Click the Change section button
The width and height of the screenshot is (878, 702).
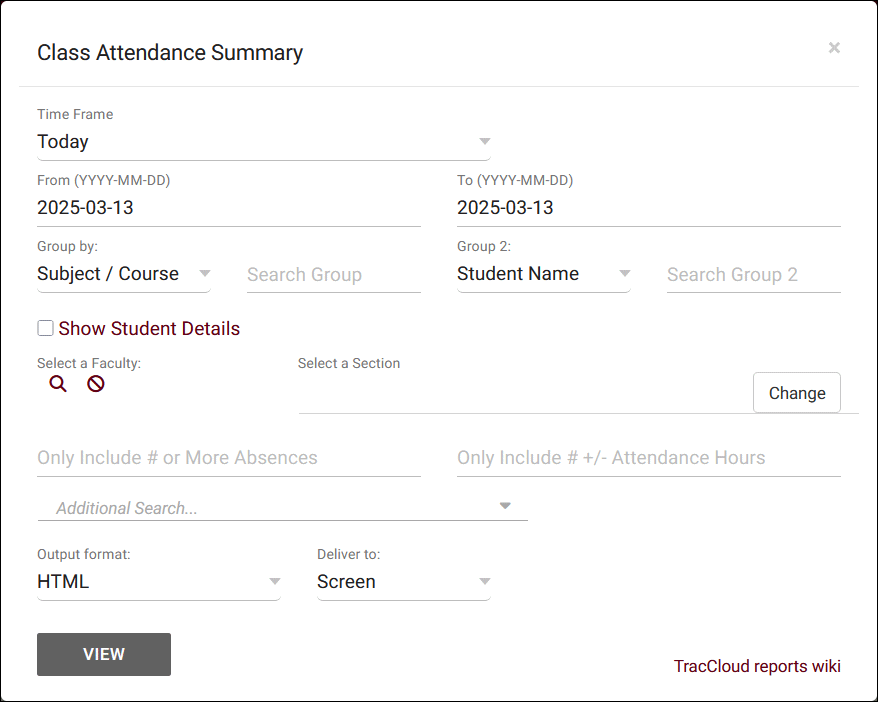click(796, 393)
